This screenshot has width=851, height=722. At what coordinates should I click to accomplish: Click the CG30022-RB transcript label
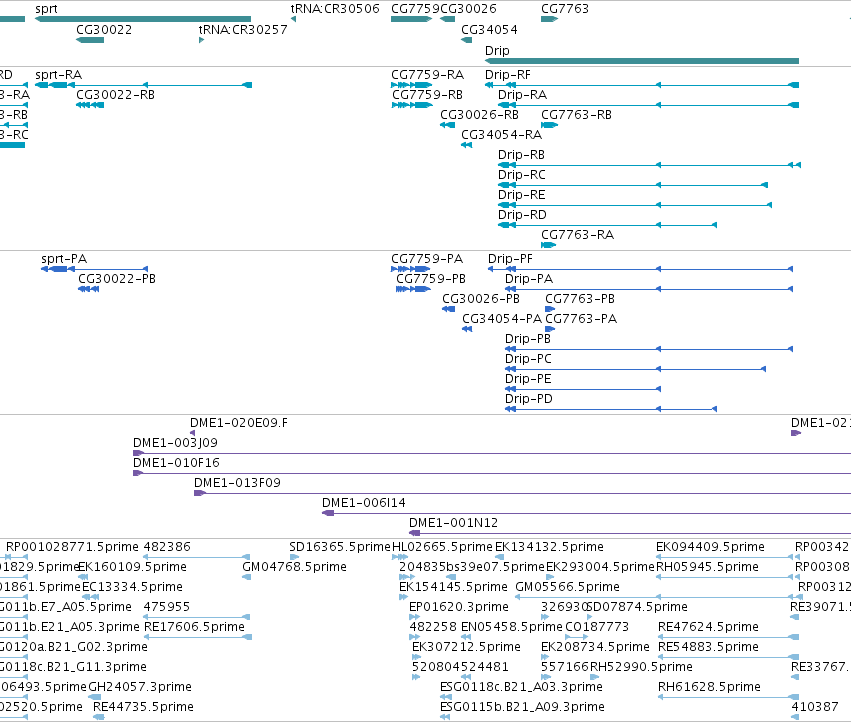[x=116, y=94]
